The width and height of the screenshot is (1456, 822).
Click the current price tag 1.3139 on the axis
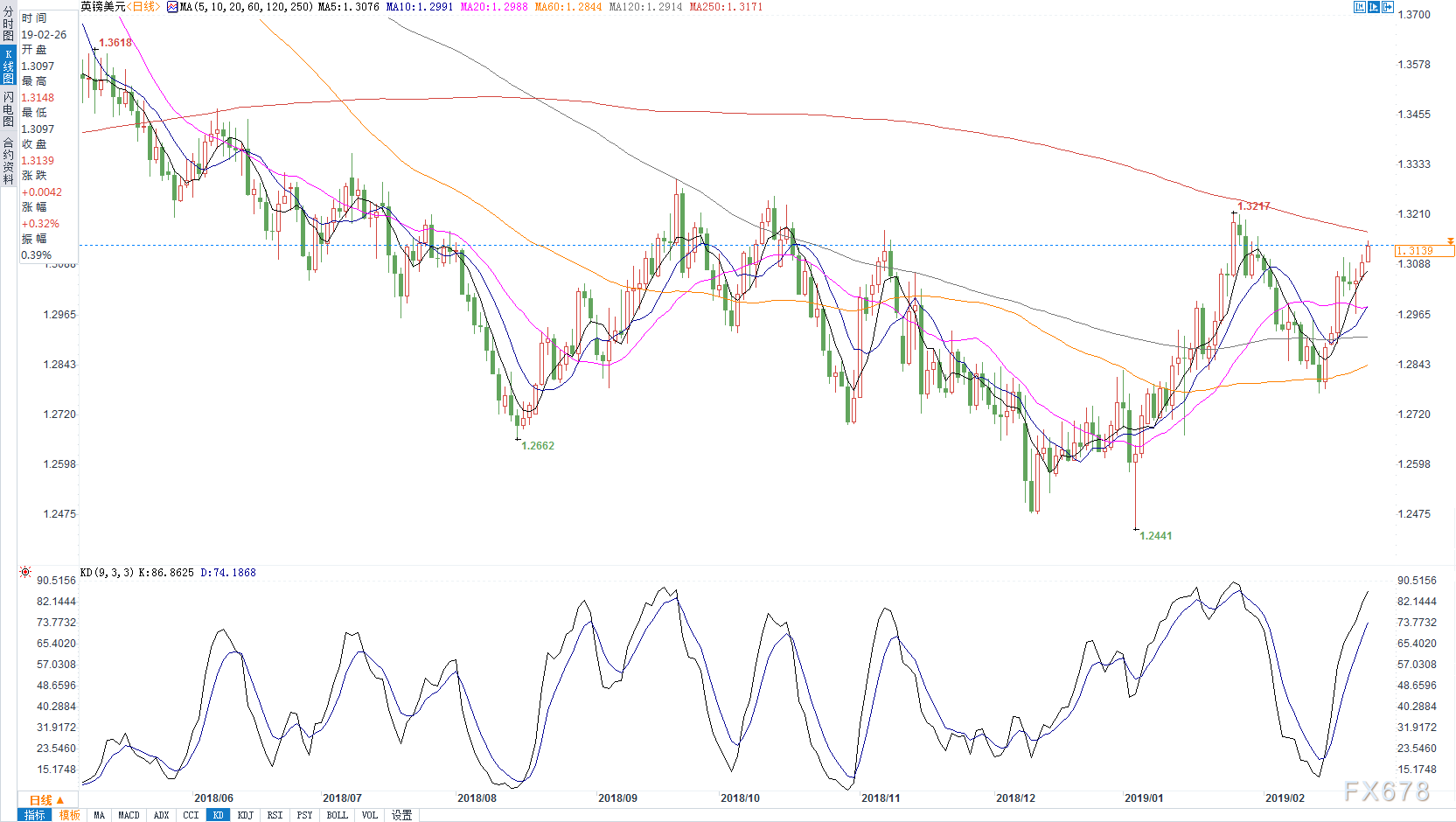(1425, 251)
